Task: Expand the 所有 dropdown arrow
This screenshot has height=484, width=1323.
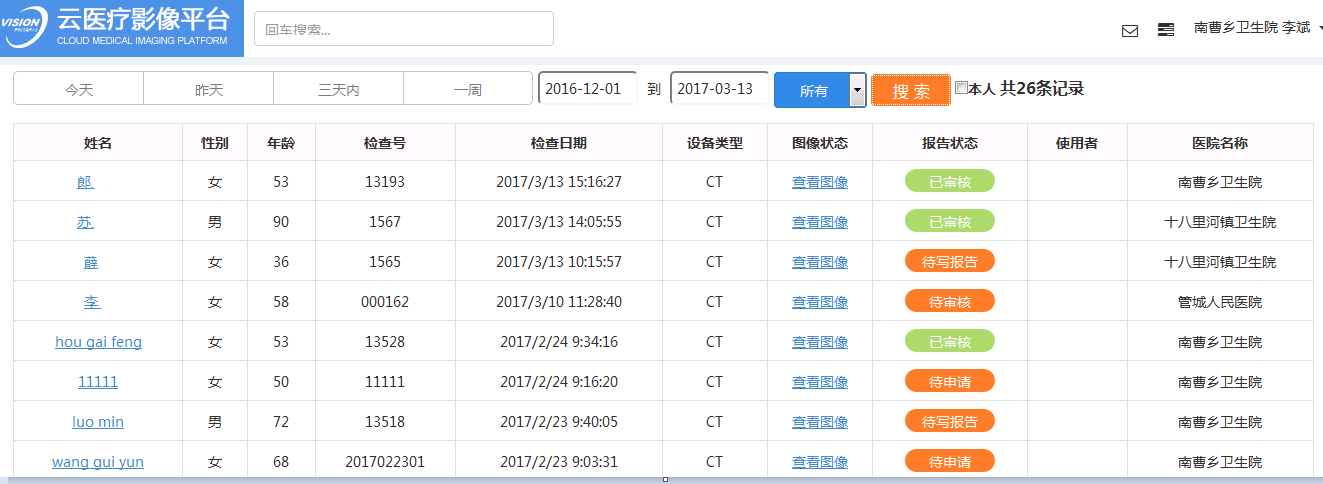Action: pyautogui.click(x=856, y=91)
